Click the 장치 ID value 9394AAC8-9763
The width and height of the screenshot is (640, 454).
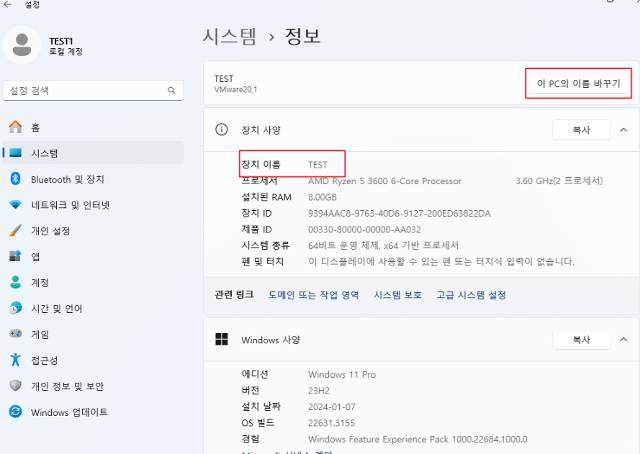pos(399,214)
